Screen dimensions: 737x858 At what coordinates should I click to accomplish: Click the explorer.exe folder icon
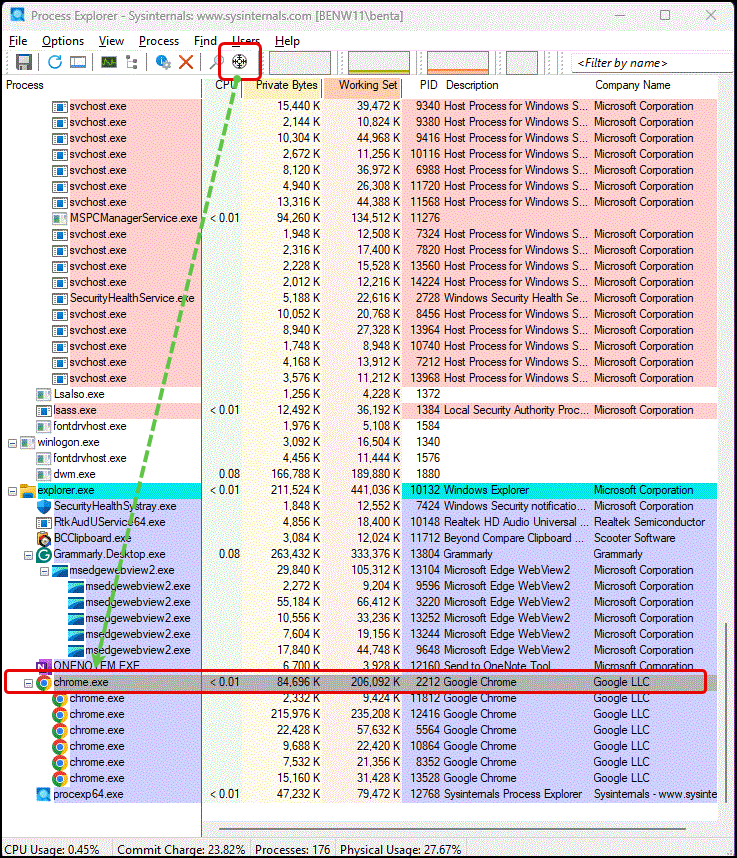28,490
